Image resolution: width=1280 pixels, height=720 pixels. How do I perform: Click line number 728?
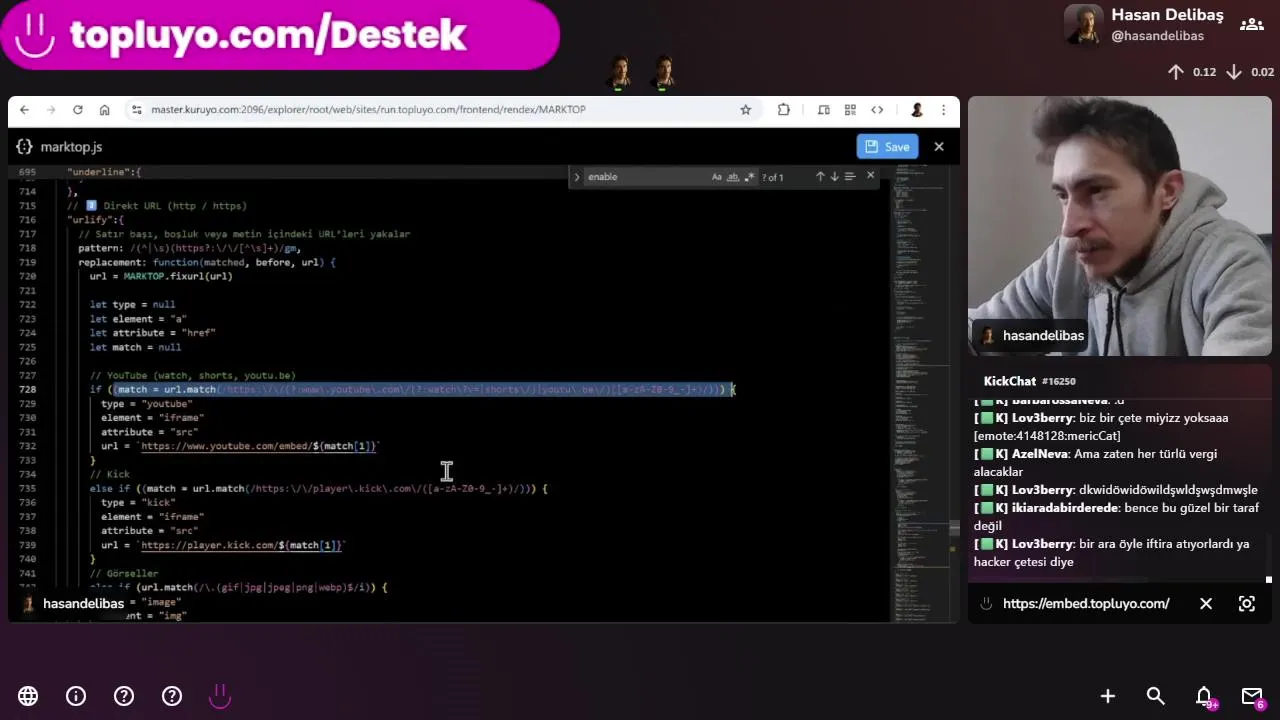coord(27,389)
